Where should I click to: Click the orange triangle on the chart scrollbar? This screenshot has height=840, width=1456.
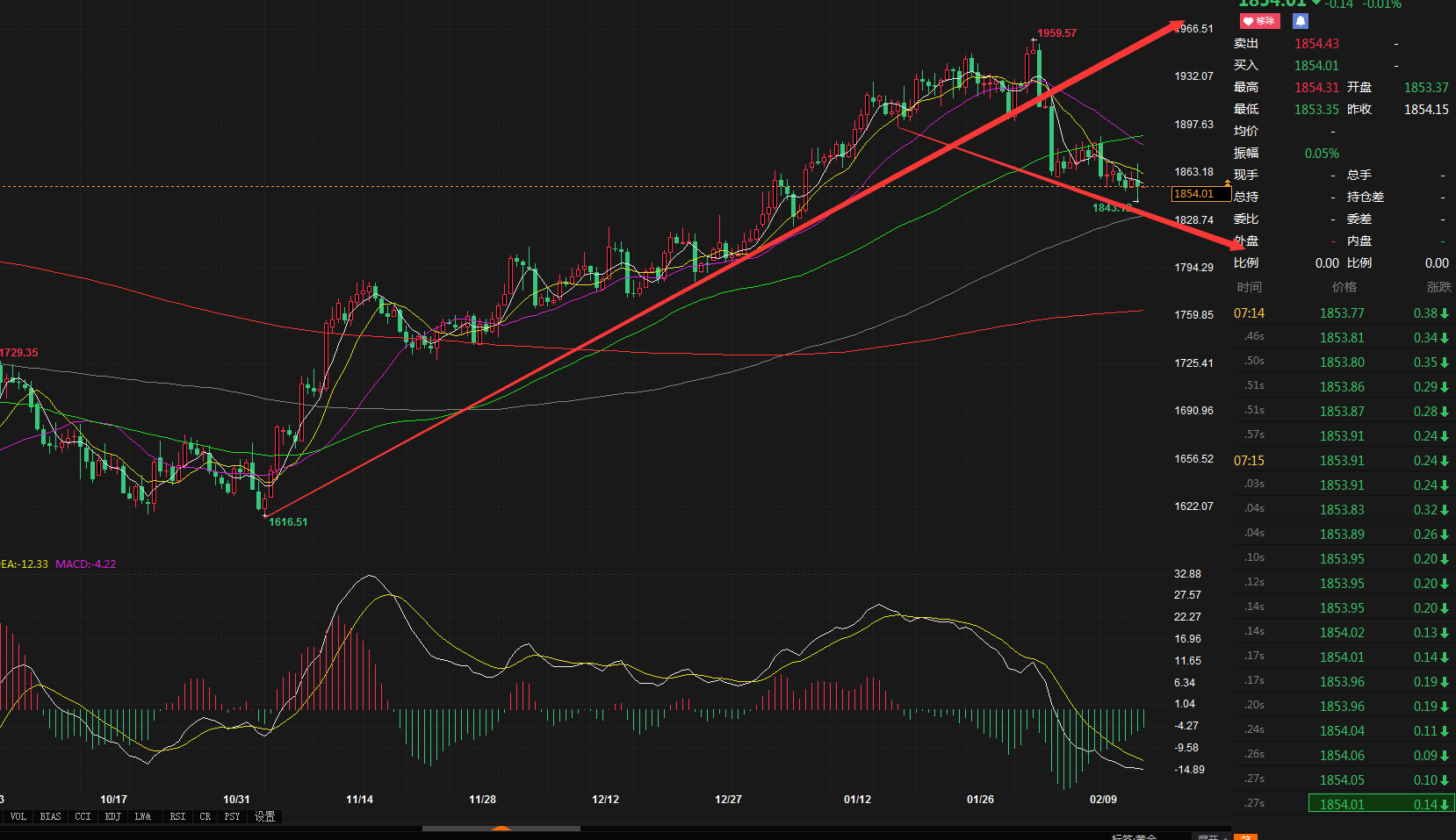(501, 828)
